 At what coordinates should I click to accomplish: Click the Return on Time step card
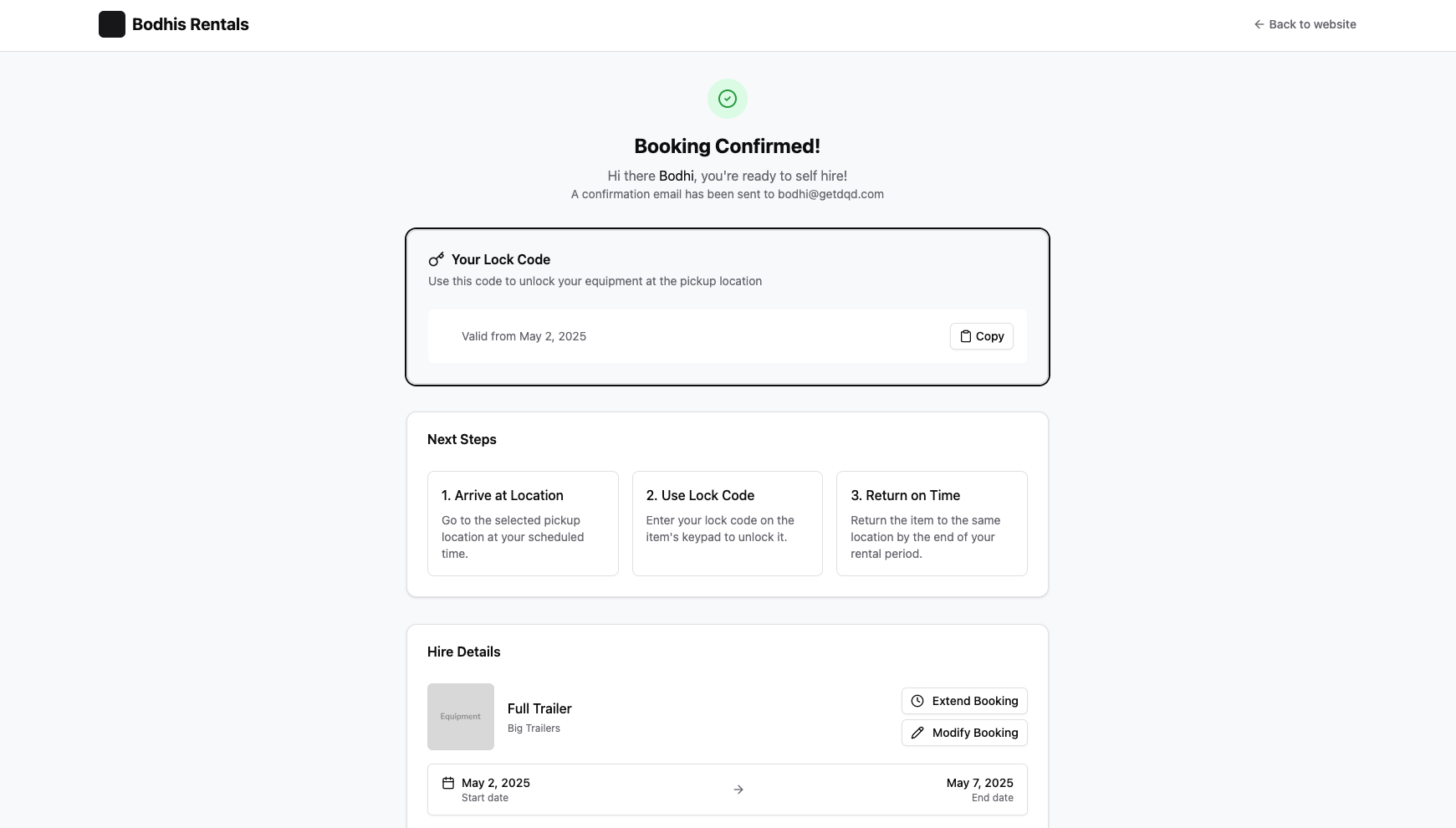932,524
